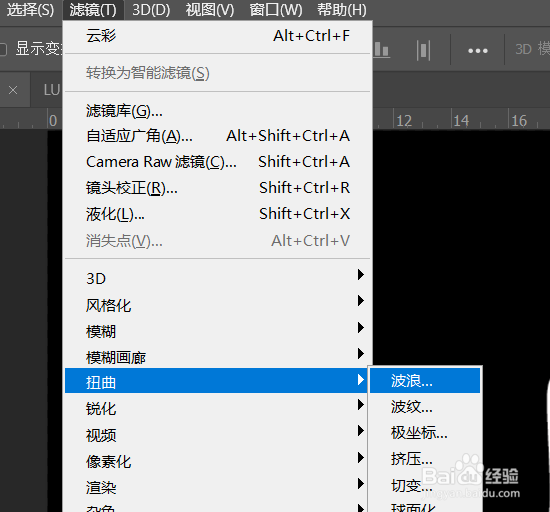Click the bottom align bar icon
The height and width of the screenshot is (512, 550).
point(382,50)
